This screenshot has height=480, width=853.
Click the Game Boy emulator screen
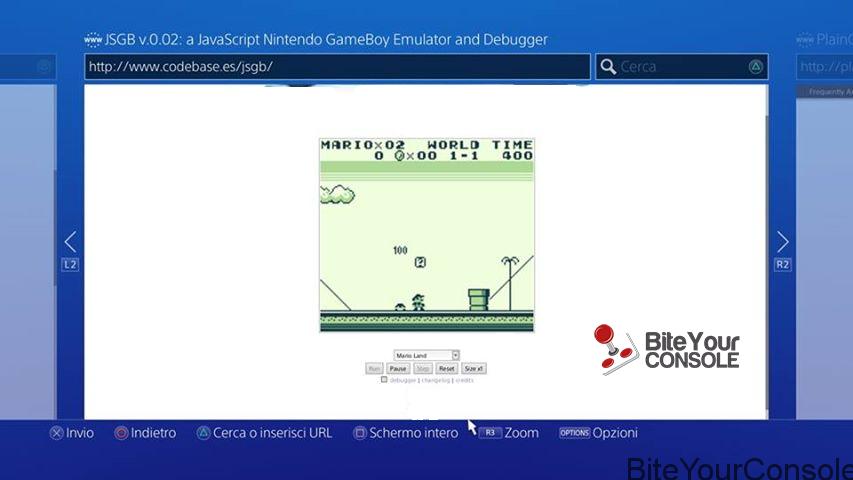(x=427, y=235)
